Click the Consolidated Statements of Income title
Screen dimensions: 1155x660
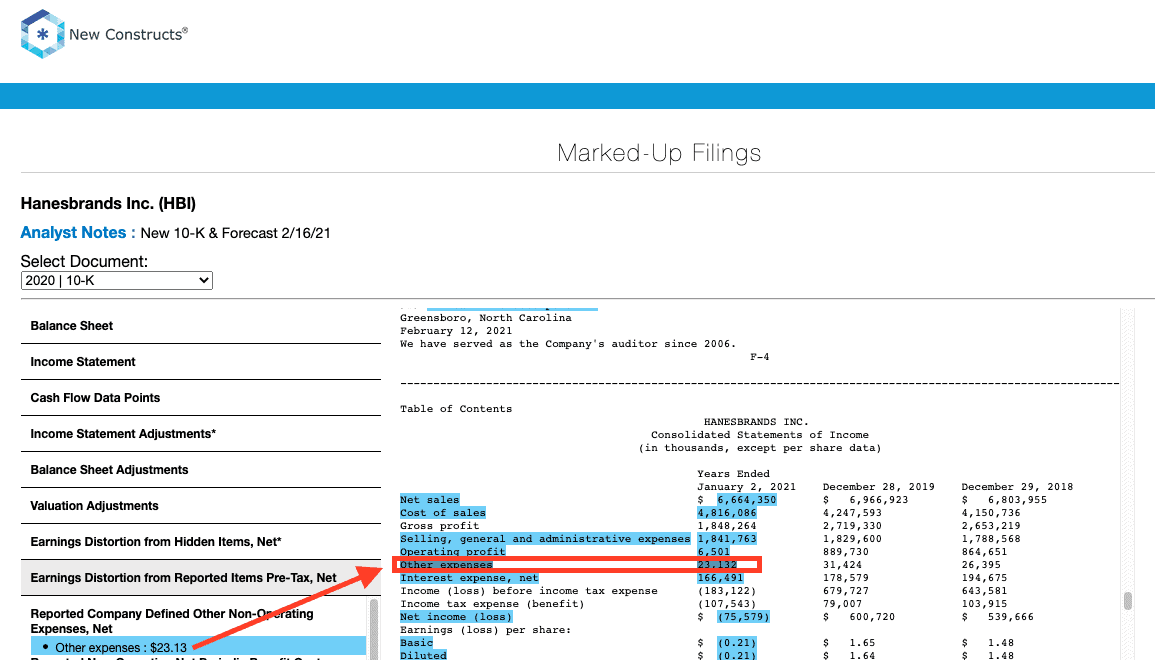[759, 435]
